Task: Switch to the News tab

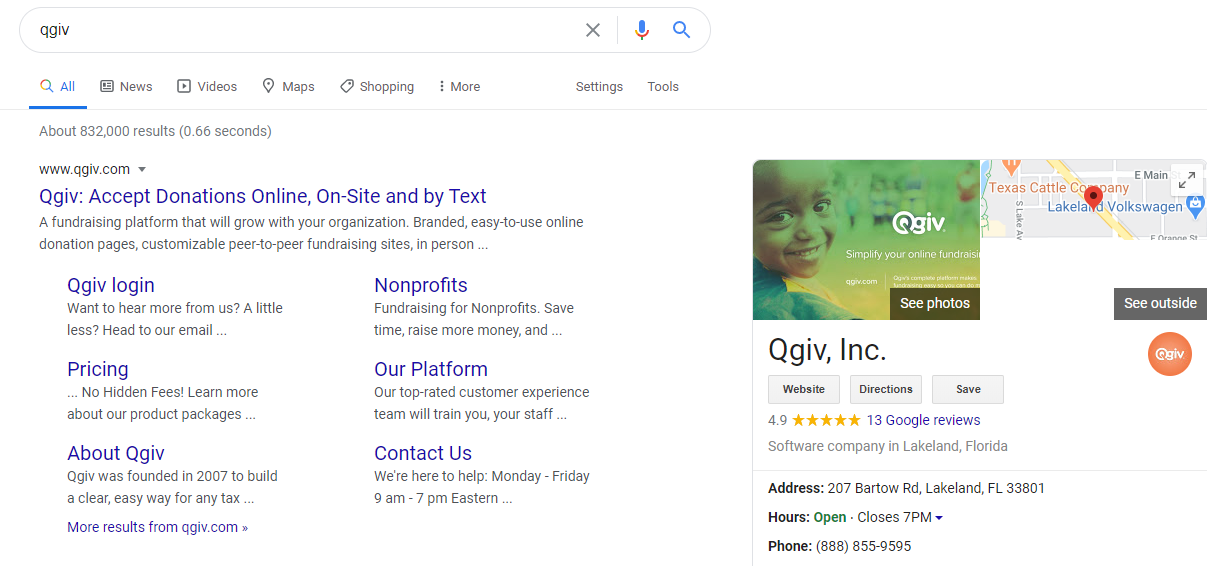Action: tap(127, 87)
